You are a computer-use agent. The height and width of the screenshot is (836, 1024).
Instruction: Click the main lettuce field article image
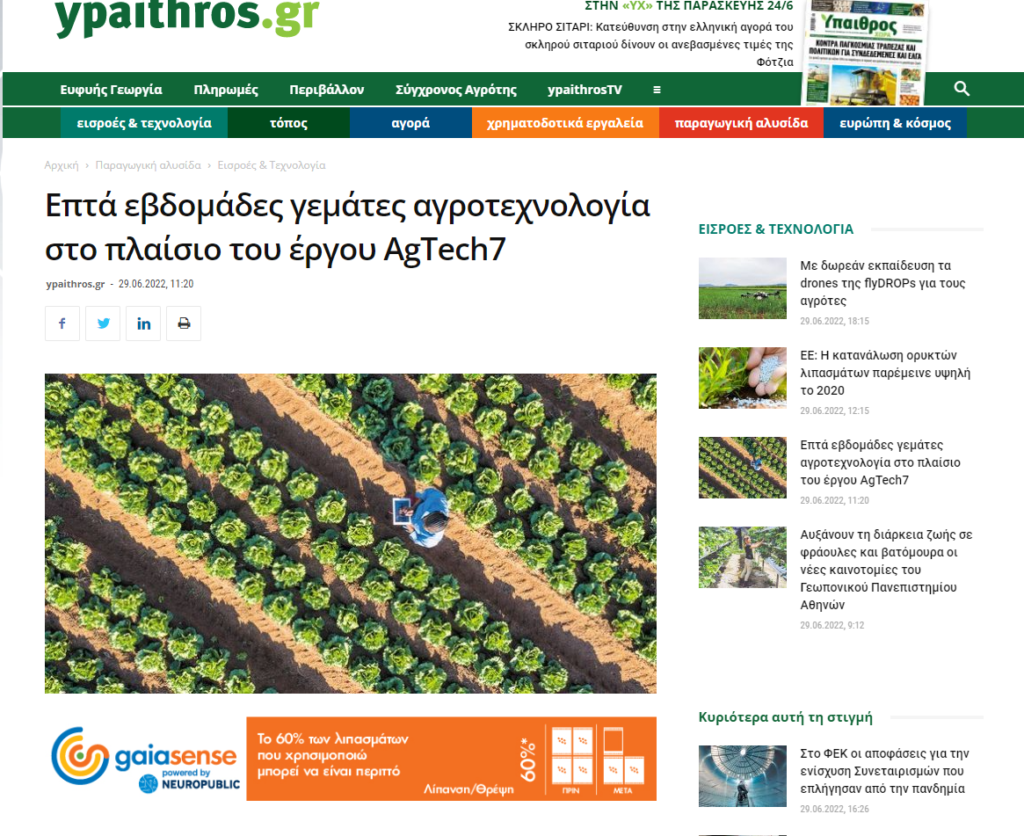coord(351,533)
